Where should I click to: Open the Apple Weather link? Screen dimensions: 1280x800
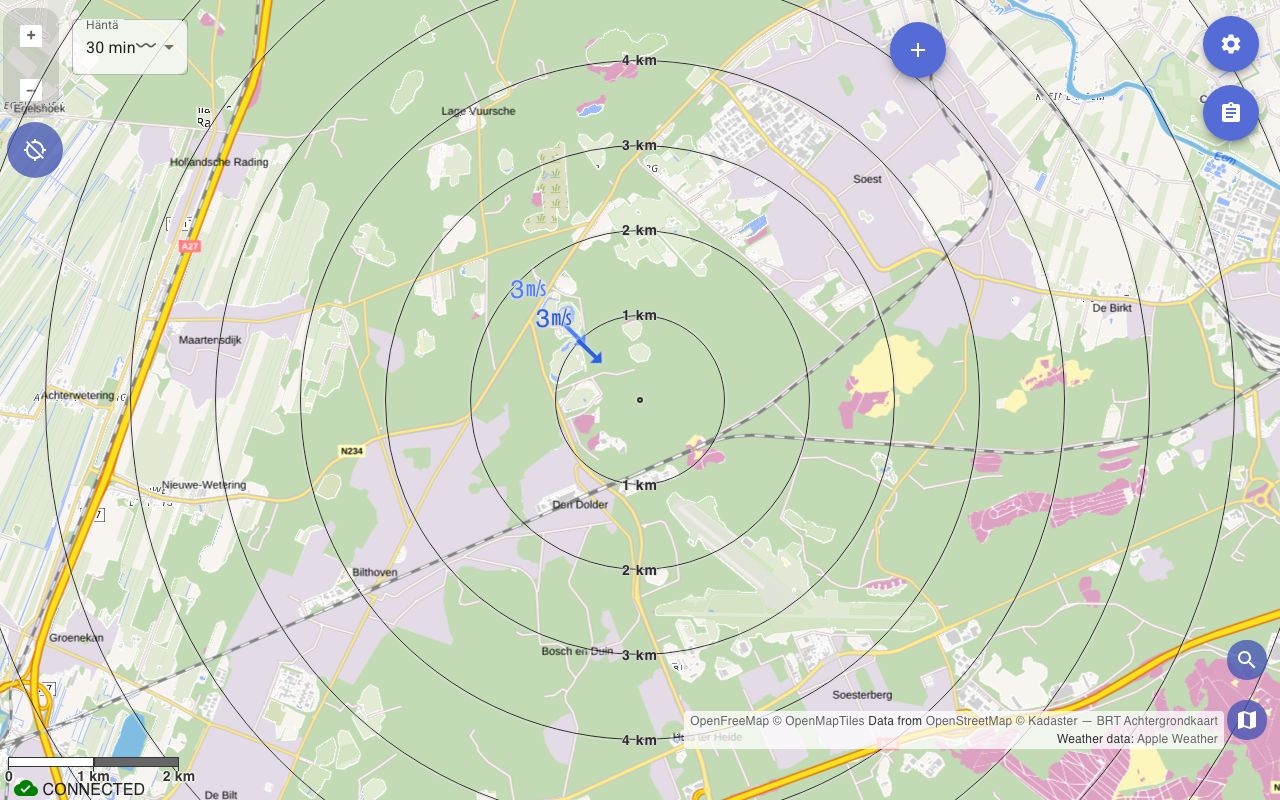pyautogui.click(x=1177, y=739)
